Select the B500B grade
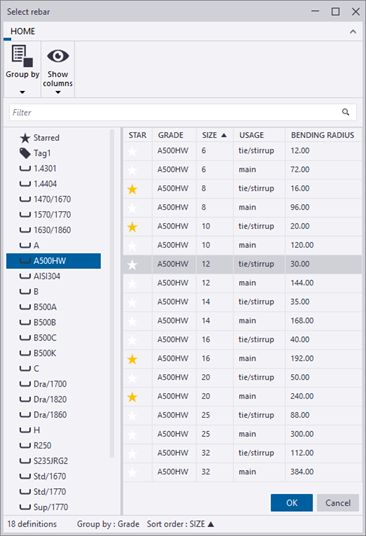366x536 pixels. pos(38,322)
